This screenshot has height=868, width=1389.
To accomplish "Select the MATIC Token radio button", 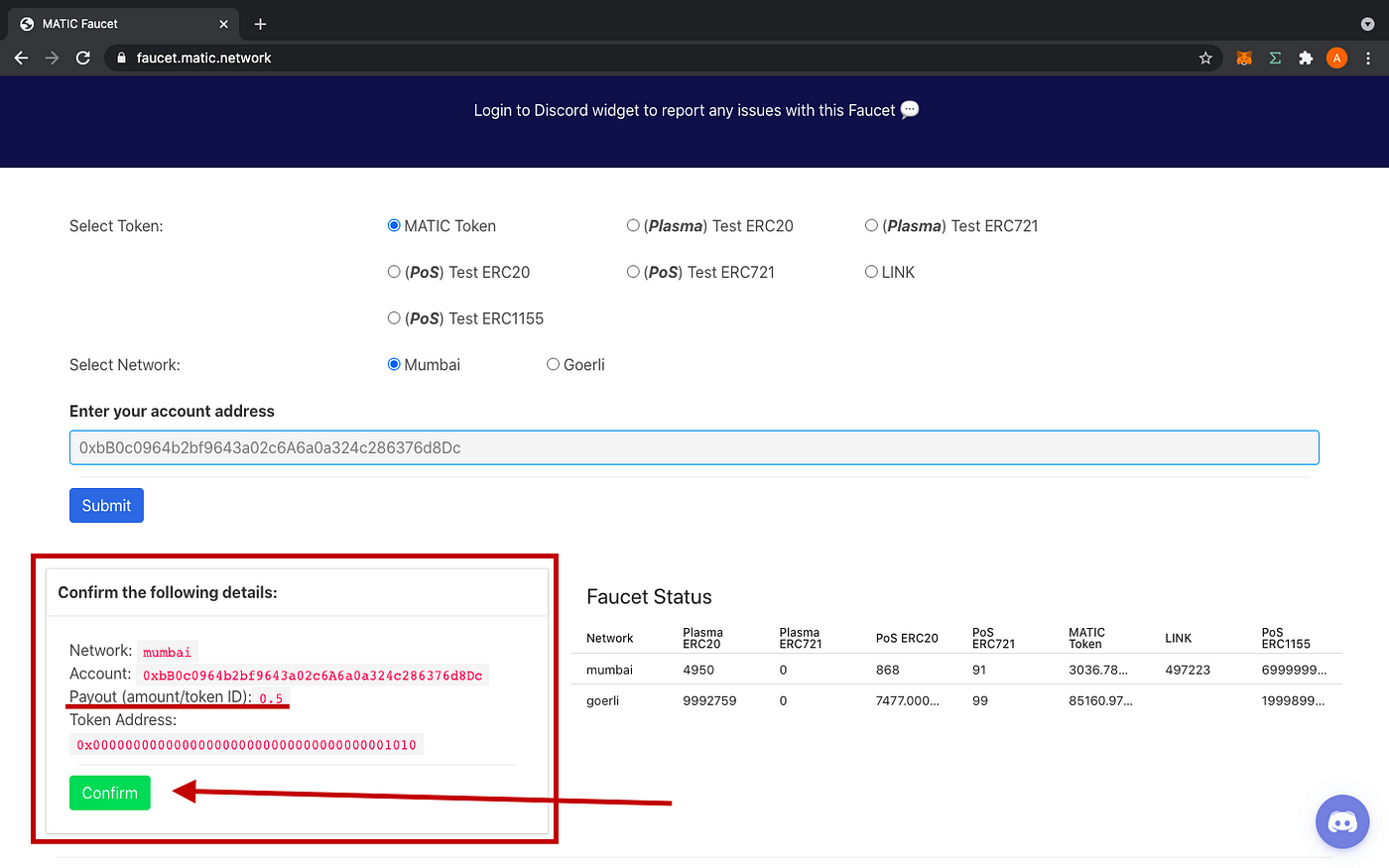I will [x=394, y=225].
